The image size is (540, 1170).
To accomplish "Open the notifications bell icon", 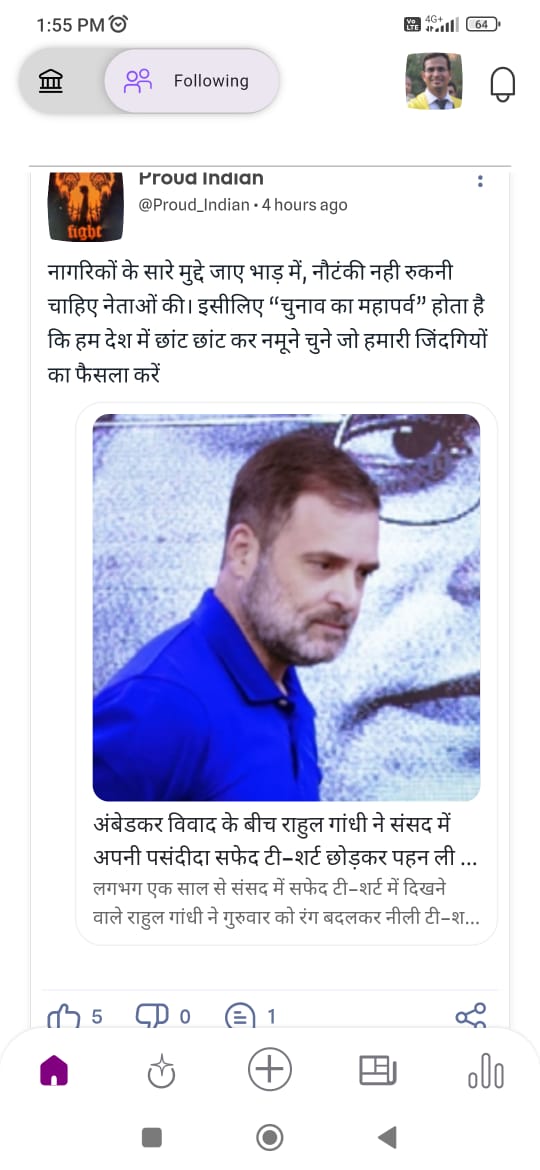I will (502, 83).
